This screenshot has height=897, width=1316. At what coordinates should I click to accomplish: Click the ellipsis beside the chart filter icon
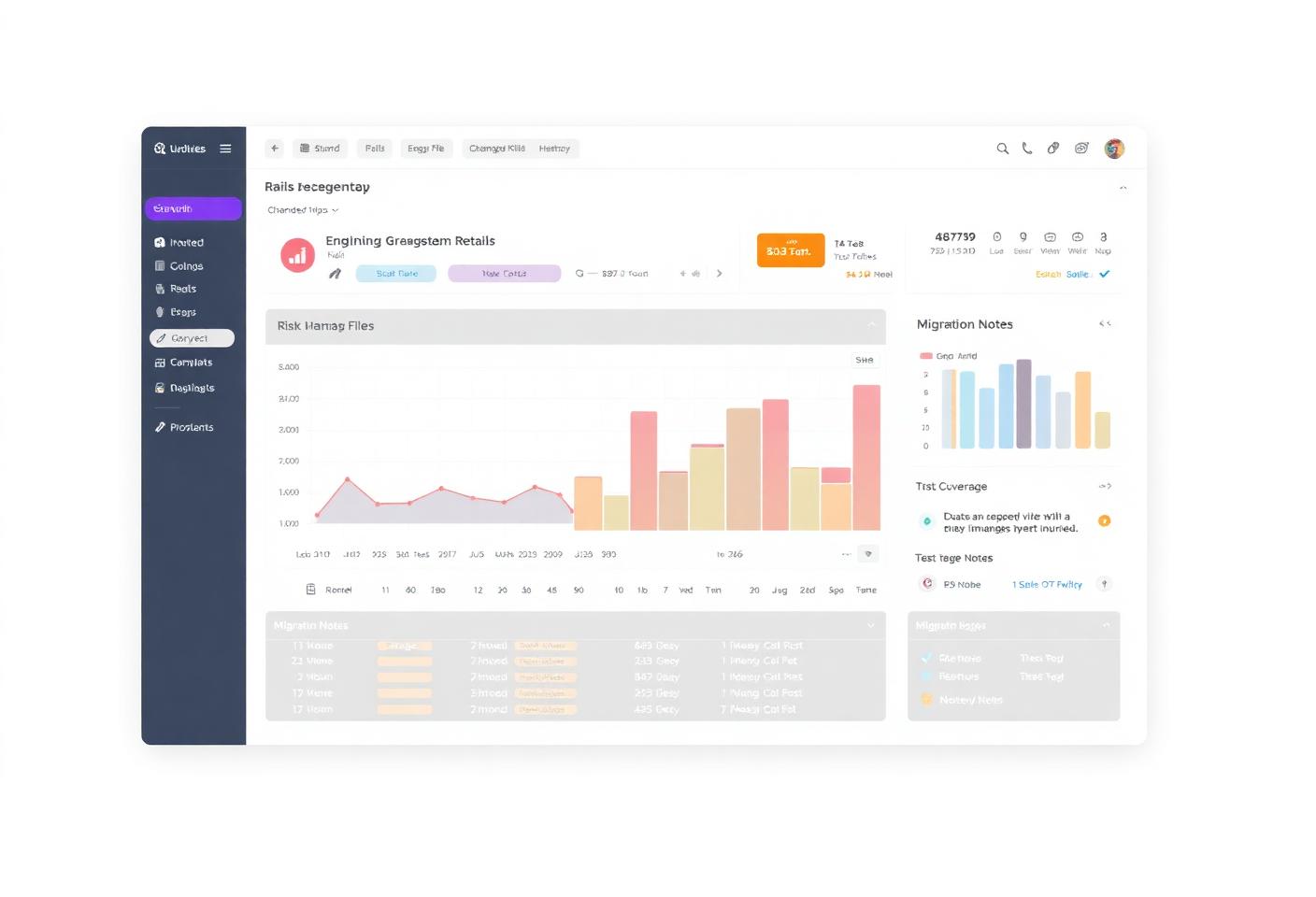(846, 554)
